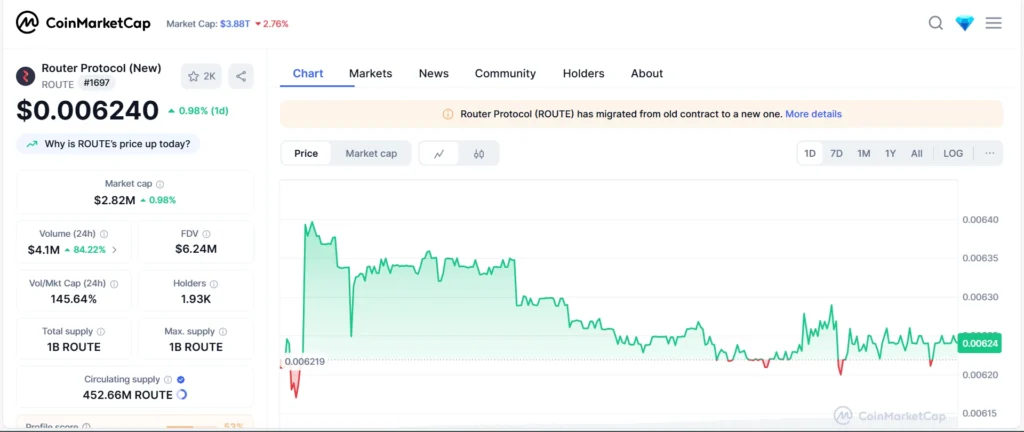Viewport: 1024px width, 432px height.
Task: Click the $2.82M market cap value
Action: click(114, 200)
